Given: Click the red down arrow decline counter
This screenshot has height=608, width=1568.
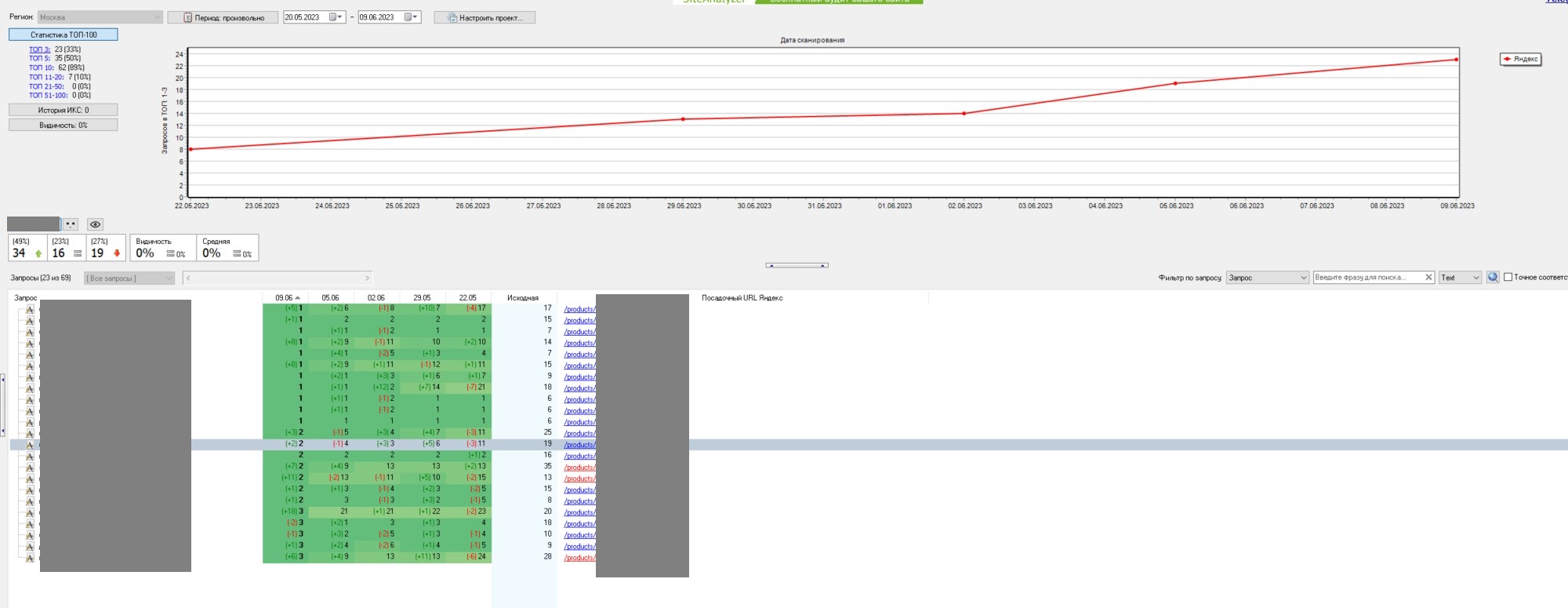Looking at the screenshot, I should click(117, 253).
